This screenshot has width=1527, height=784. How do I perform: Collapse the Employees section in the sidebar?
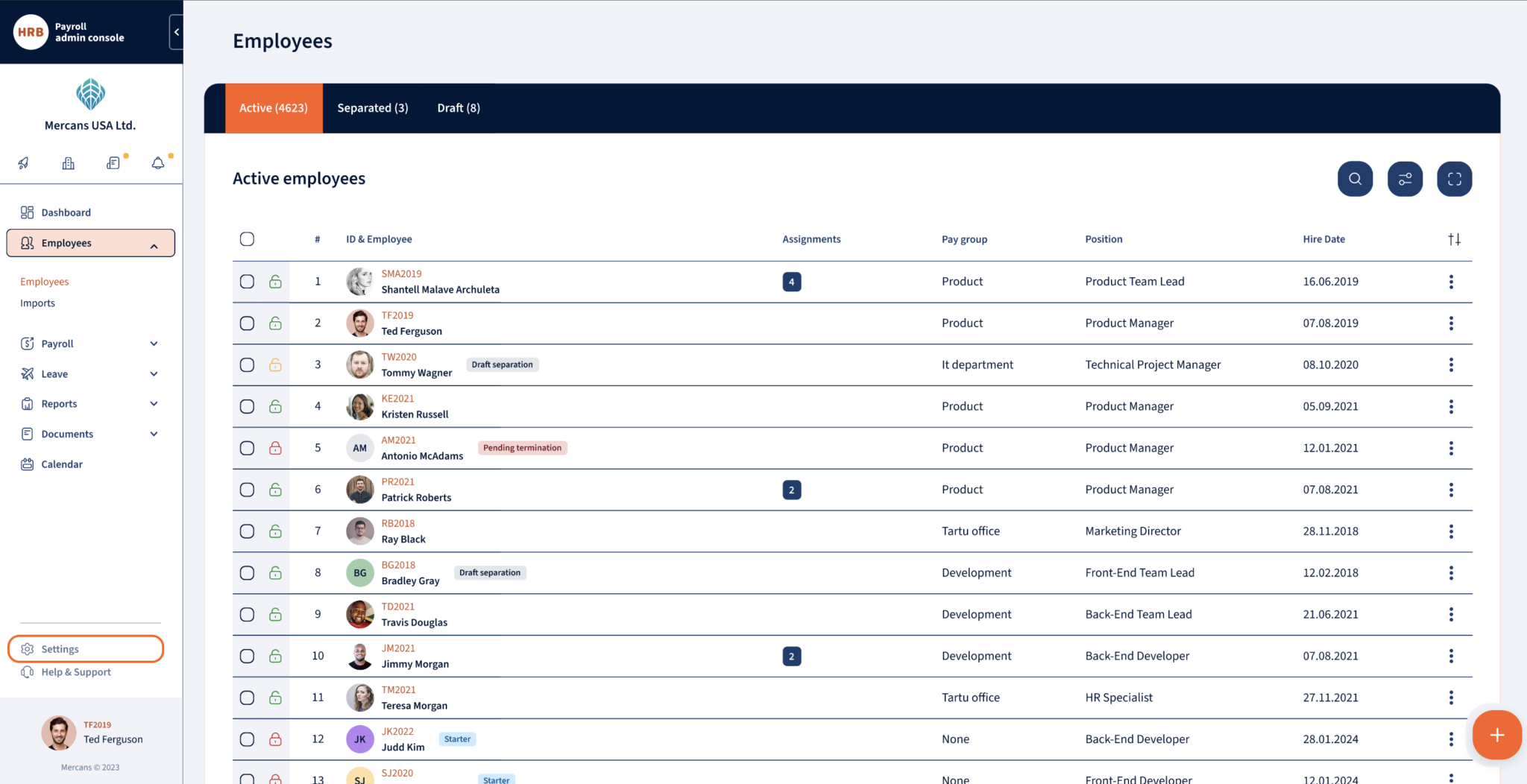pyautogui.click(x=154, y=244)
